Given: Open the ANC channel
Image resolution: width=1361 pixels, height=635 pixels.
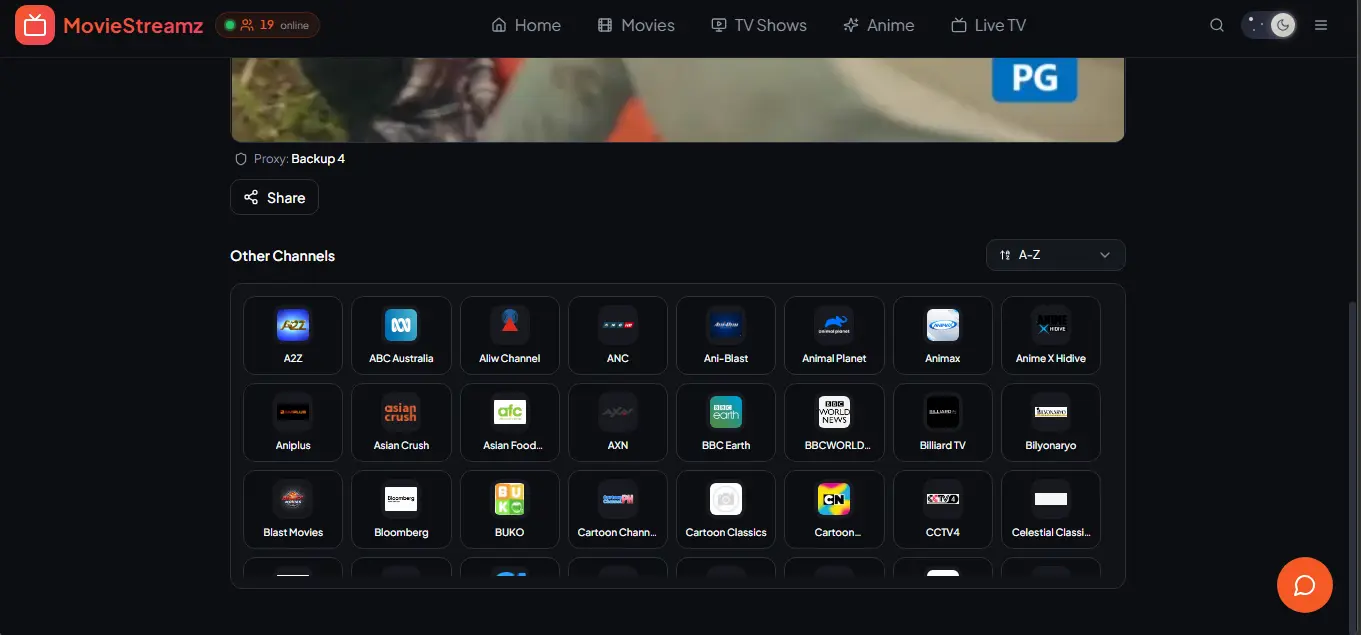Looking at the screenshot, I should coord(618,335).
